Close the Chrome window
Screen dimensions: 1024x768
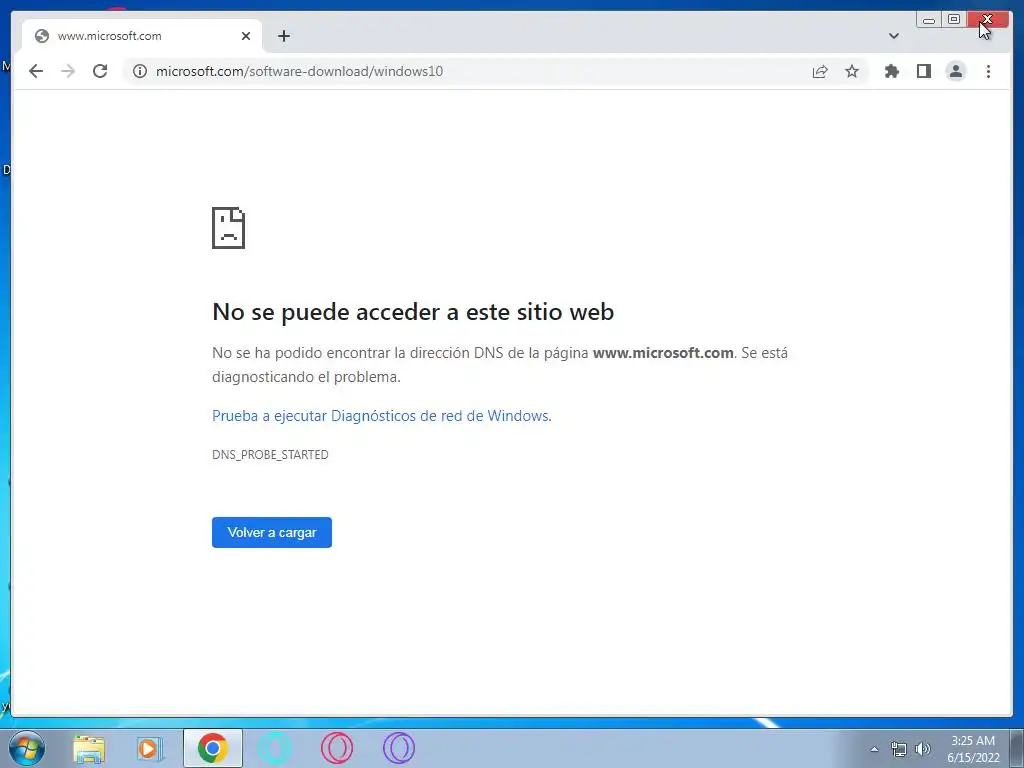tap(988, 20)
